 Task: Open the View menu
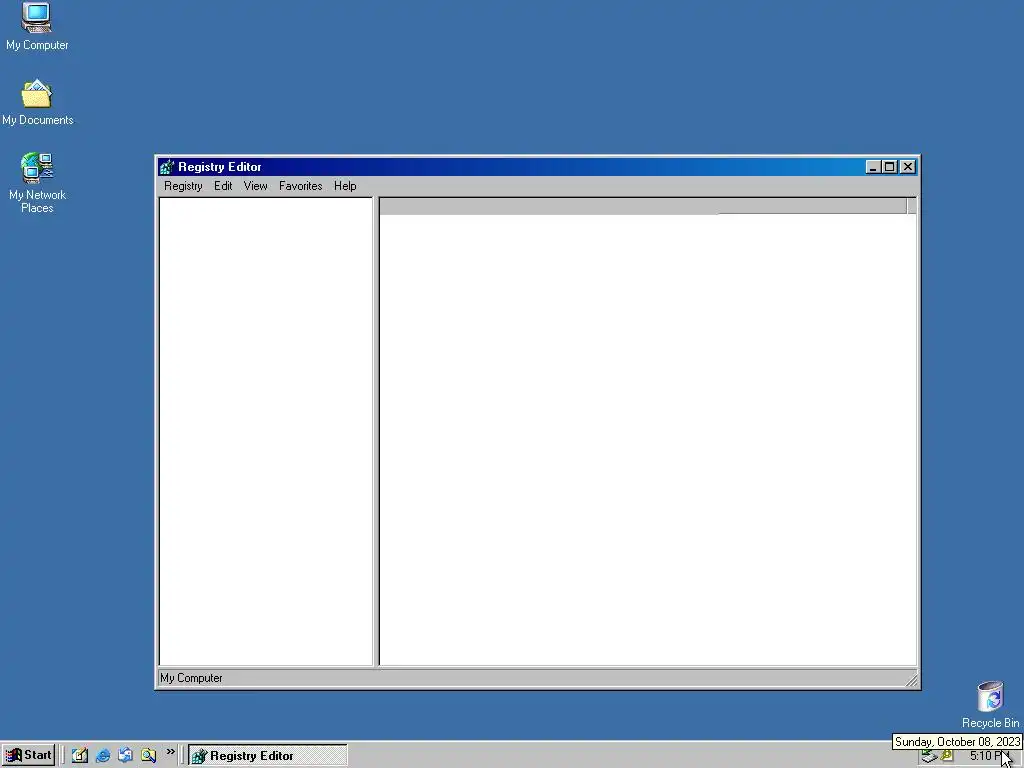point(255,186)
